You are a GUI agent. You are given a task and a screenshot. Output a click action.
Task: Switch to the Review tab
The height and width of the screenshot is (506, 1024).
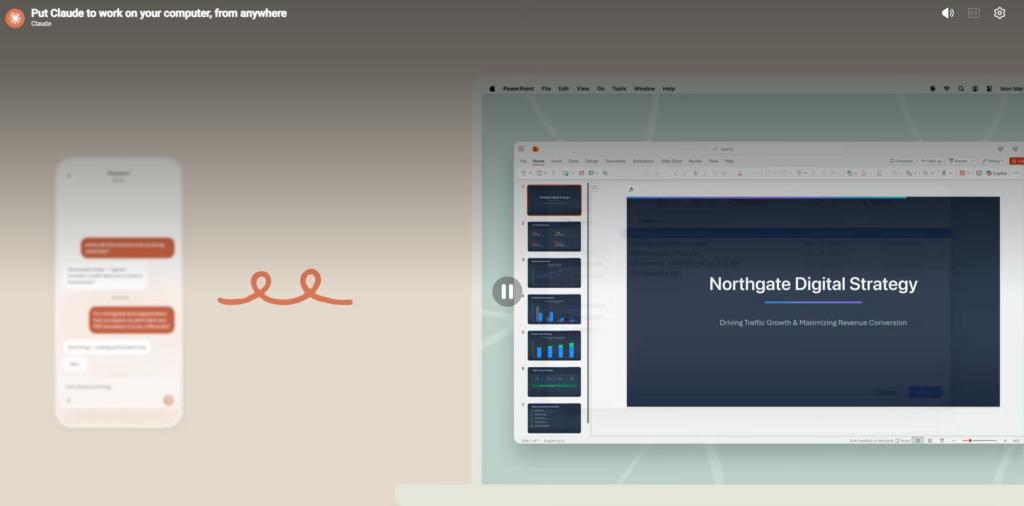click(696, 161)
